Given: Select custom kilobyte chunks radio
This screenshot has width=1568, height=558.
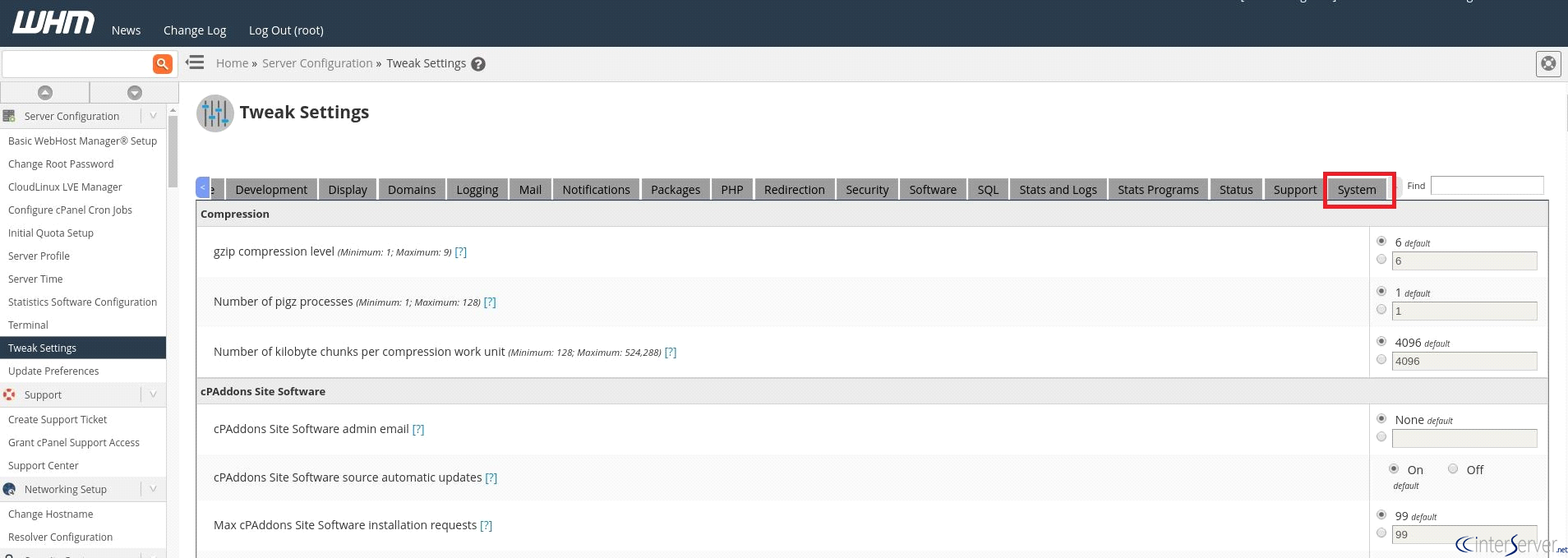Looking at the screenshot, I should pyautogui.click(x=1381, y=359).
